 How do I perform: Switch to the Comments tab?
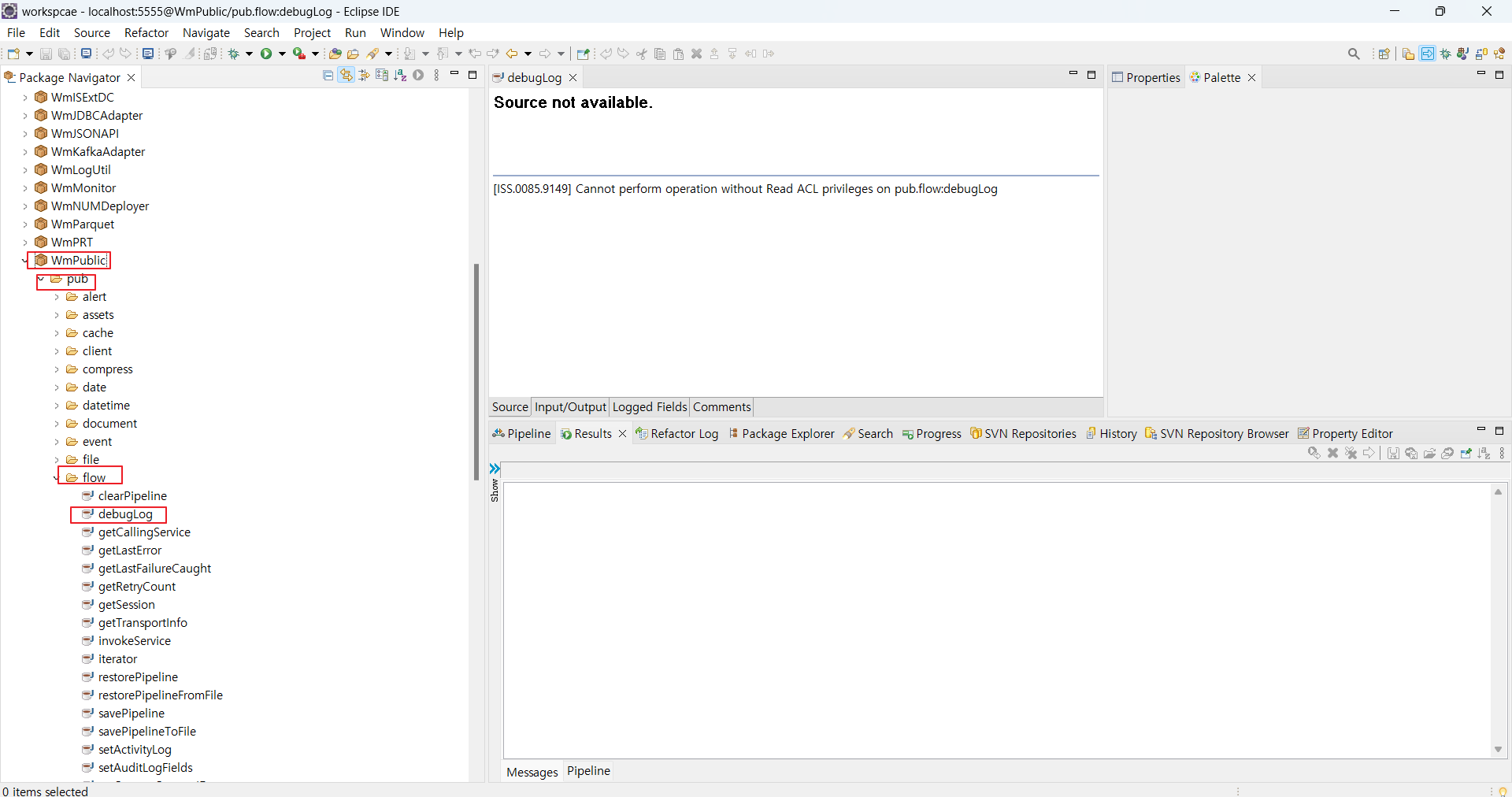tap(721, 407)
